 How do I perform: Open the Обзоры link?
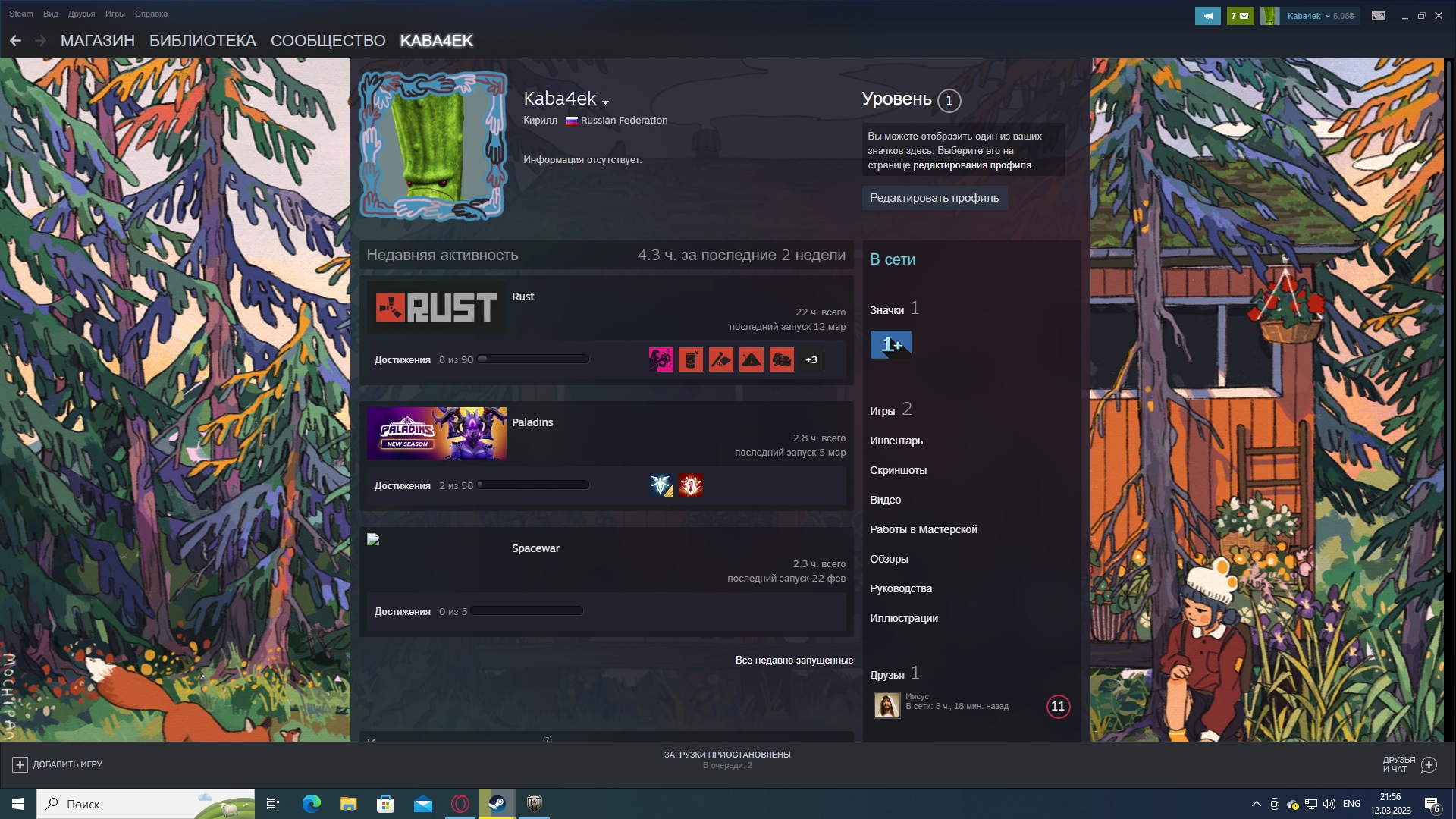pos(889,559)
